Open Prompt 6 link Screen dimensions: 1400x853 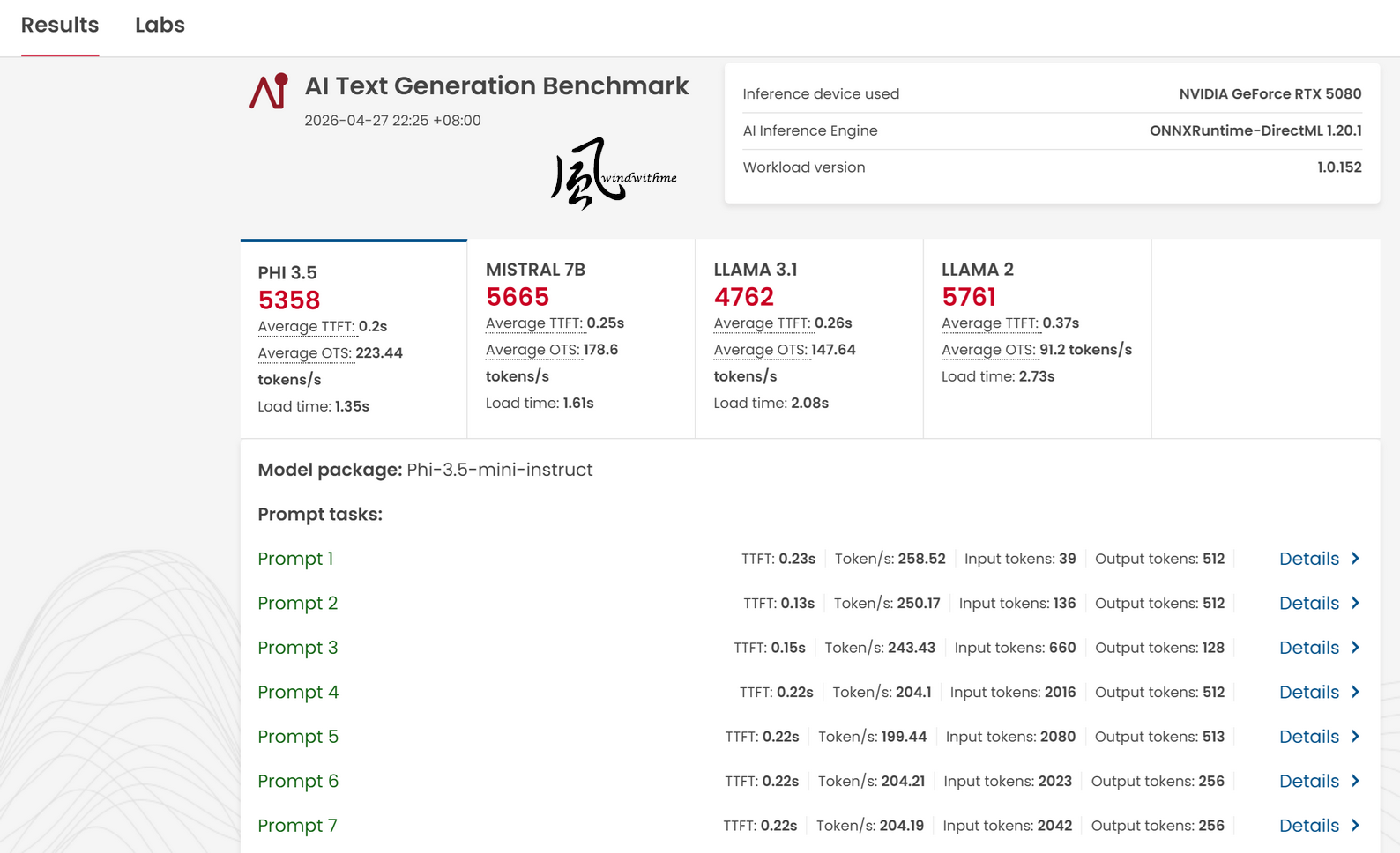[x=298, y=782]
